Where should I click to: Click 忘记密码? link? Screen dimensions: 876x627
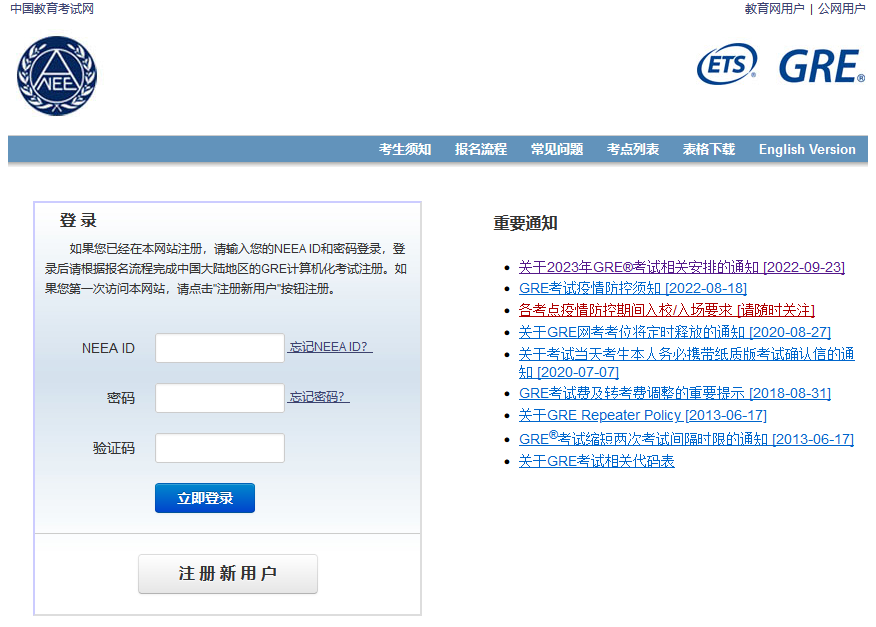319,397
